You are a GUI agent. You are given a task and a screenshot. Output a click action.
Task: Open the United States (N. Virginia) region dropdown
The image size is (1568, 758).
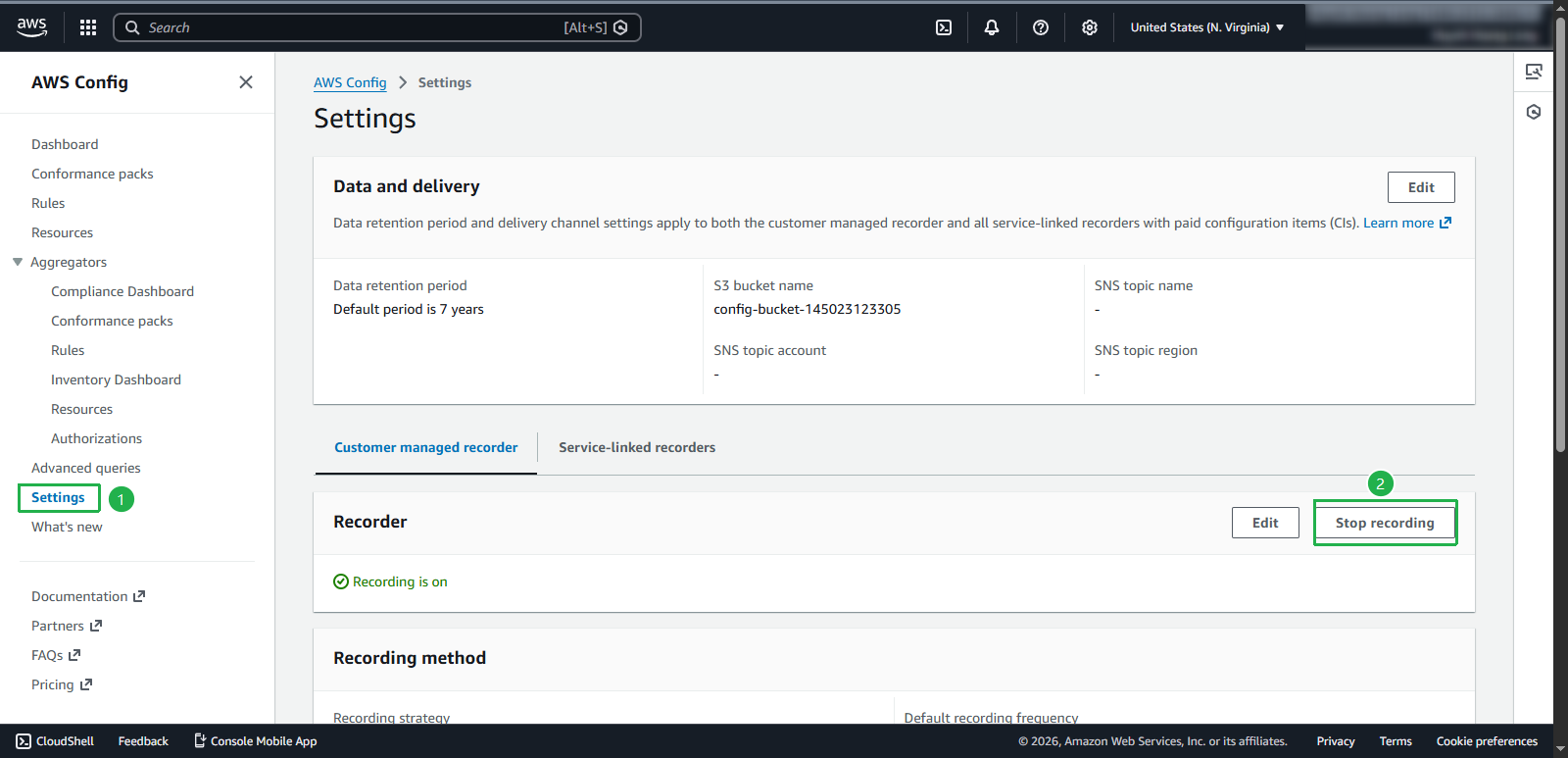(1206, 27)
